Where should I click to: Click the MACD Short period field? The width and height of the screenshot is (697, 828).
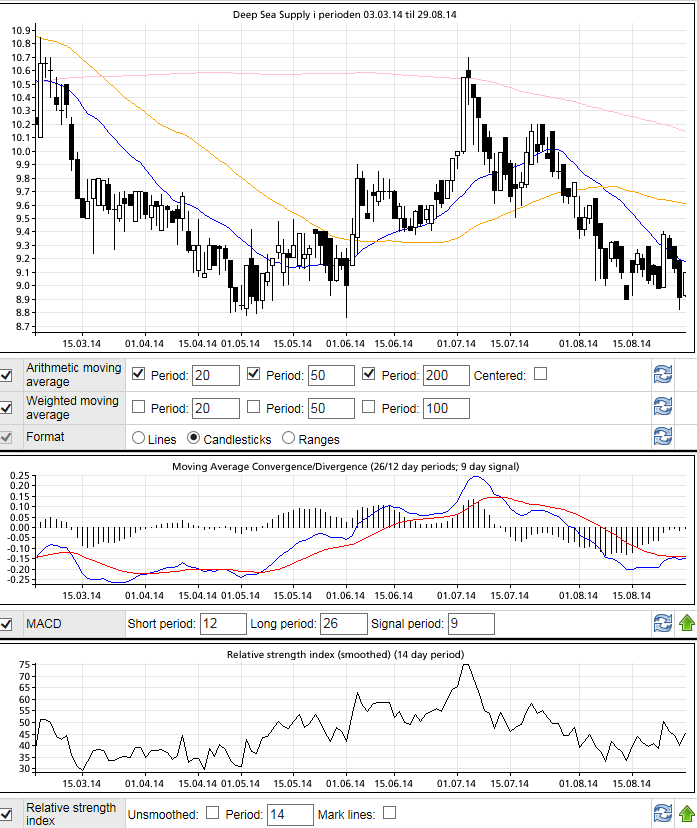(x=223, y=624)
